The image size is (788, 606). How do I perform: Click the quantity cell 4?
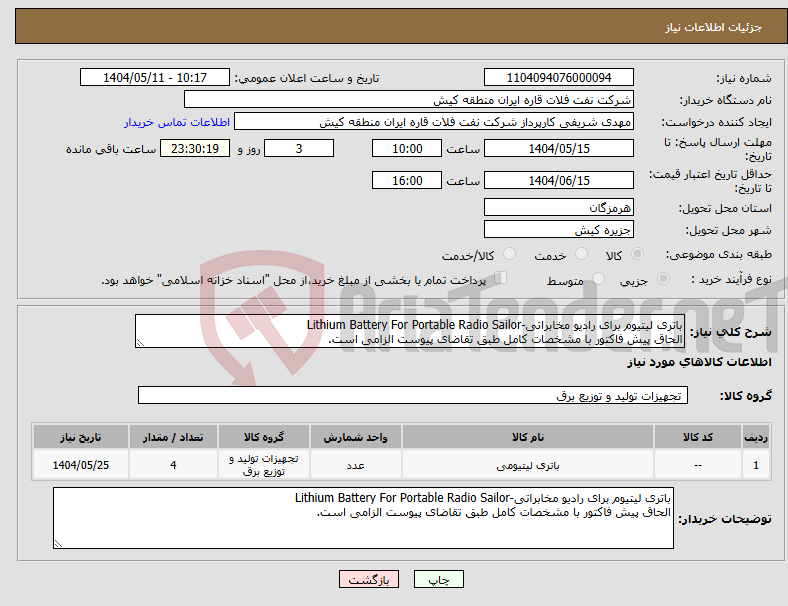click(173, 465)
